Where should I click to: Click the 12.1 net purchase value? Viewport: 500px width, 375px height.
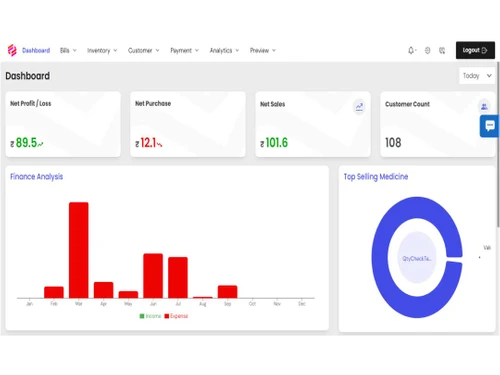coord(148,143)
